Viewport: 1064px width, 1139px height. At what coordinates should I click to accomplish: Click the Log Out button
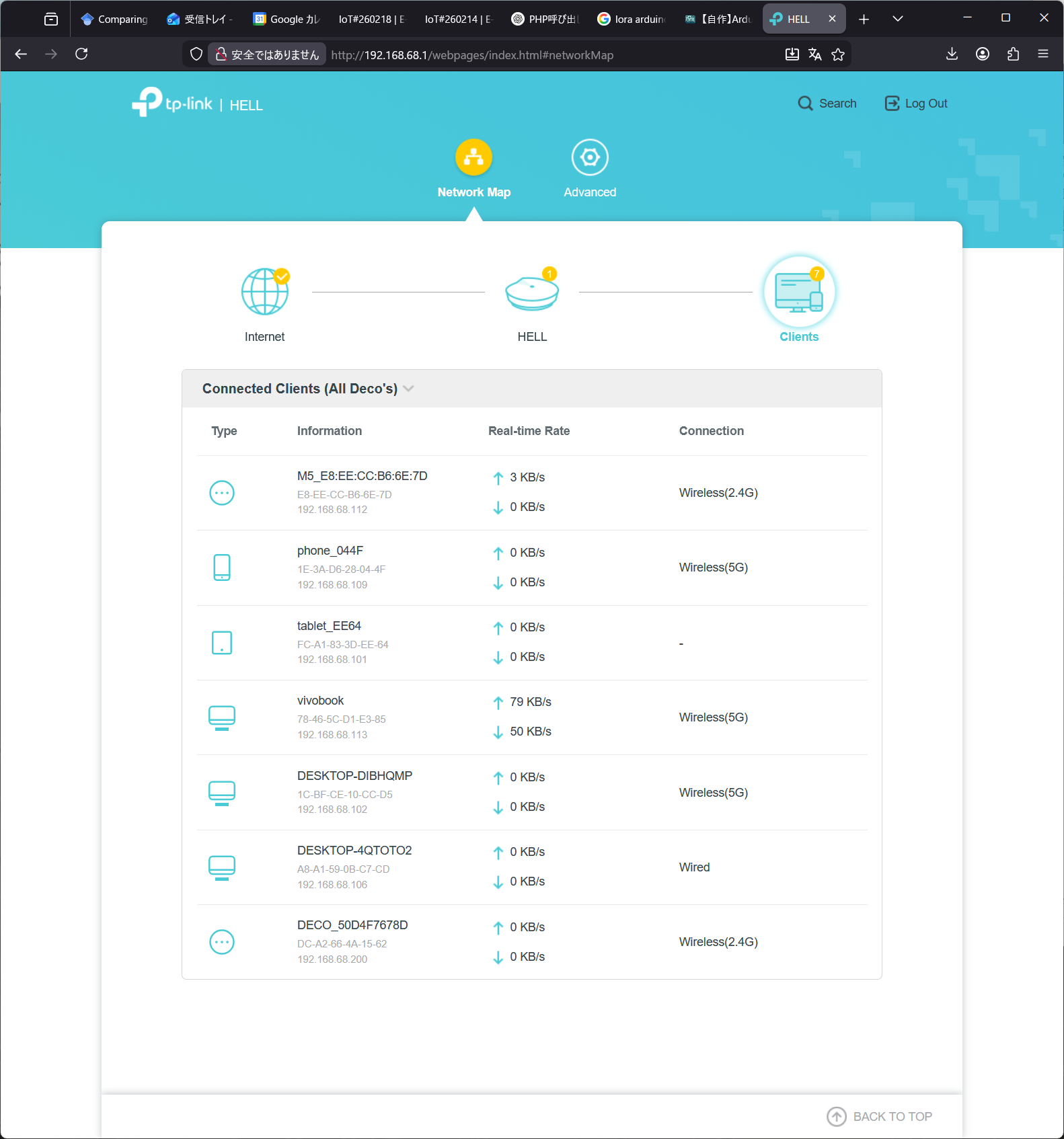click(915, 104)
